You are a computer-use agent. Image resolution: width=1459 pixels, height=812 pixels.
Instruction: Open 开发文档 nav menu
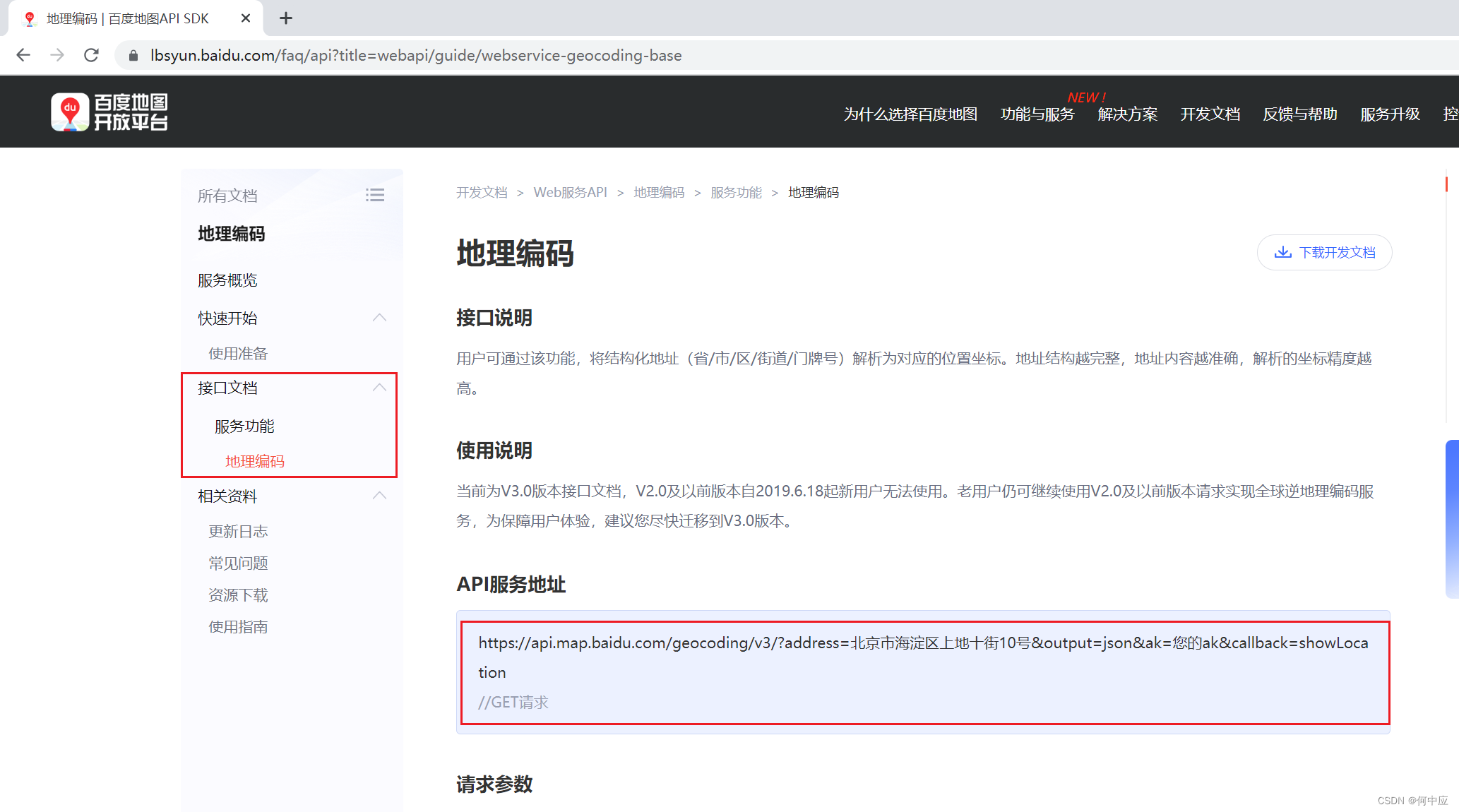click(x=1210, y=114)
